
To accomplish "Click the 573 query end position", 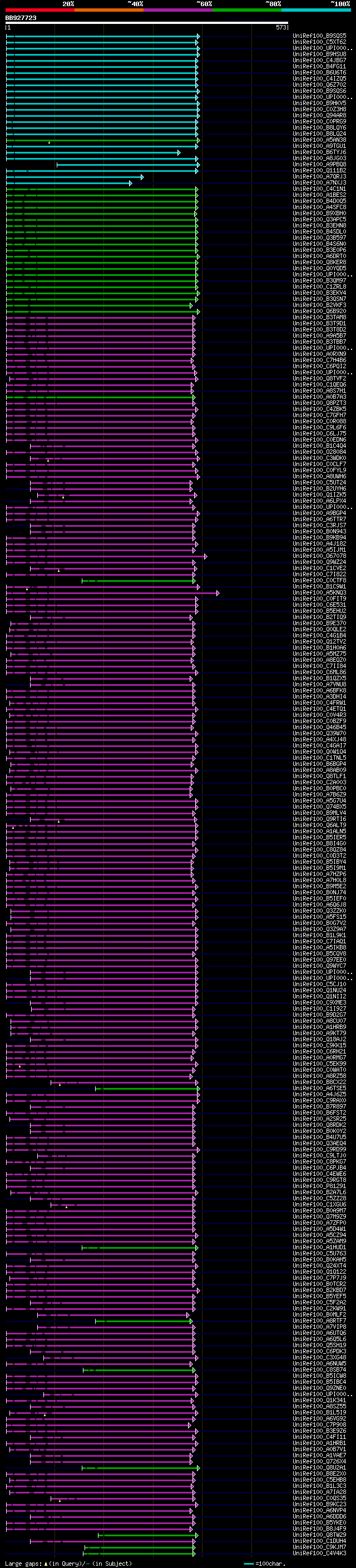I will pyautogui.click(x=281, y=27).
